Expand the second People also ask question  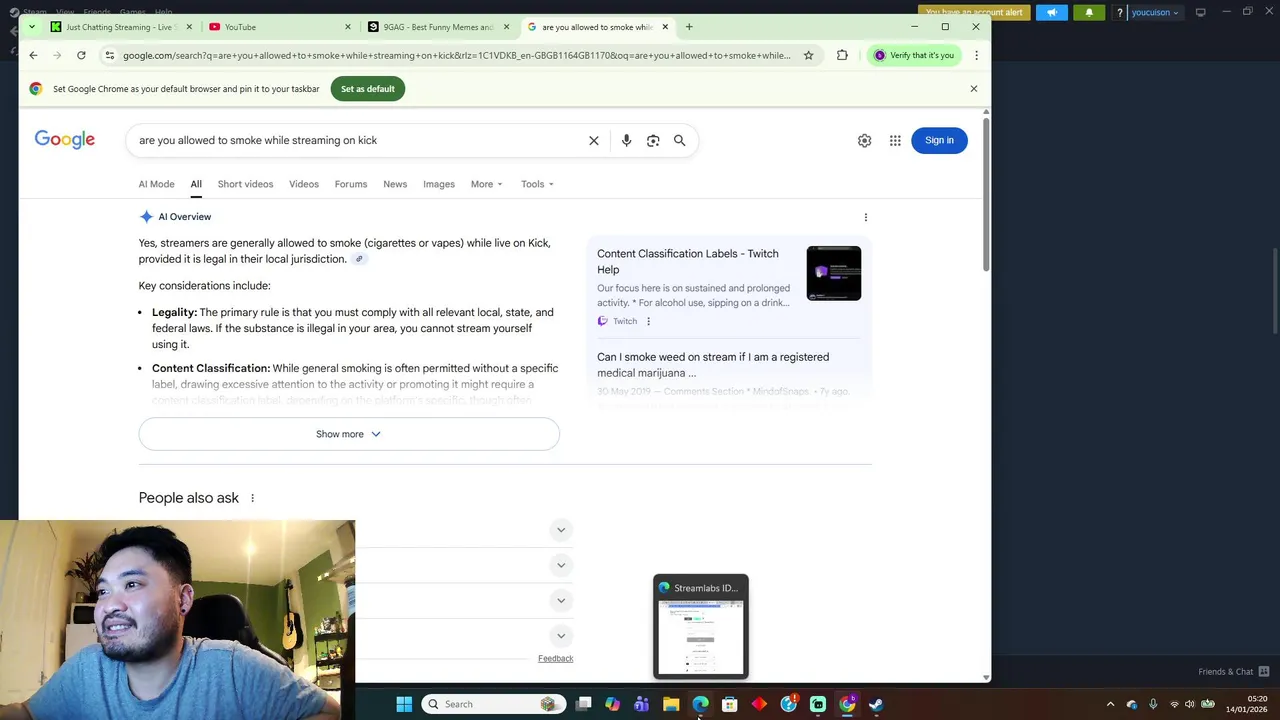coord(561,565)
